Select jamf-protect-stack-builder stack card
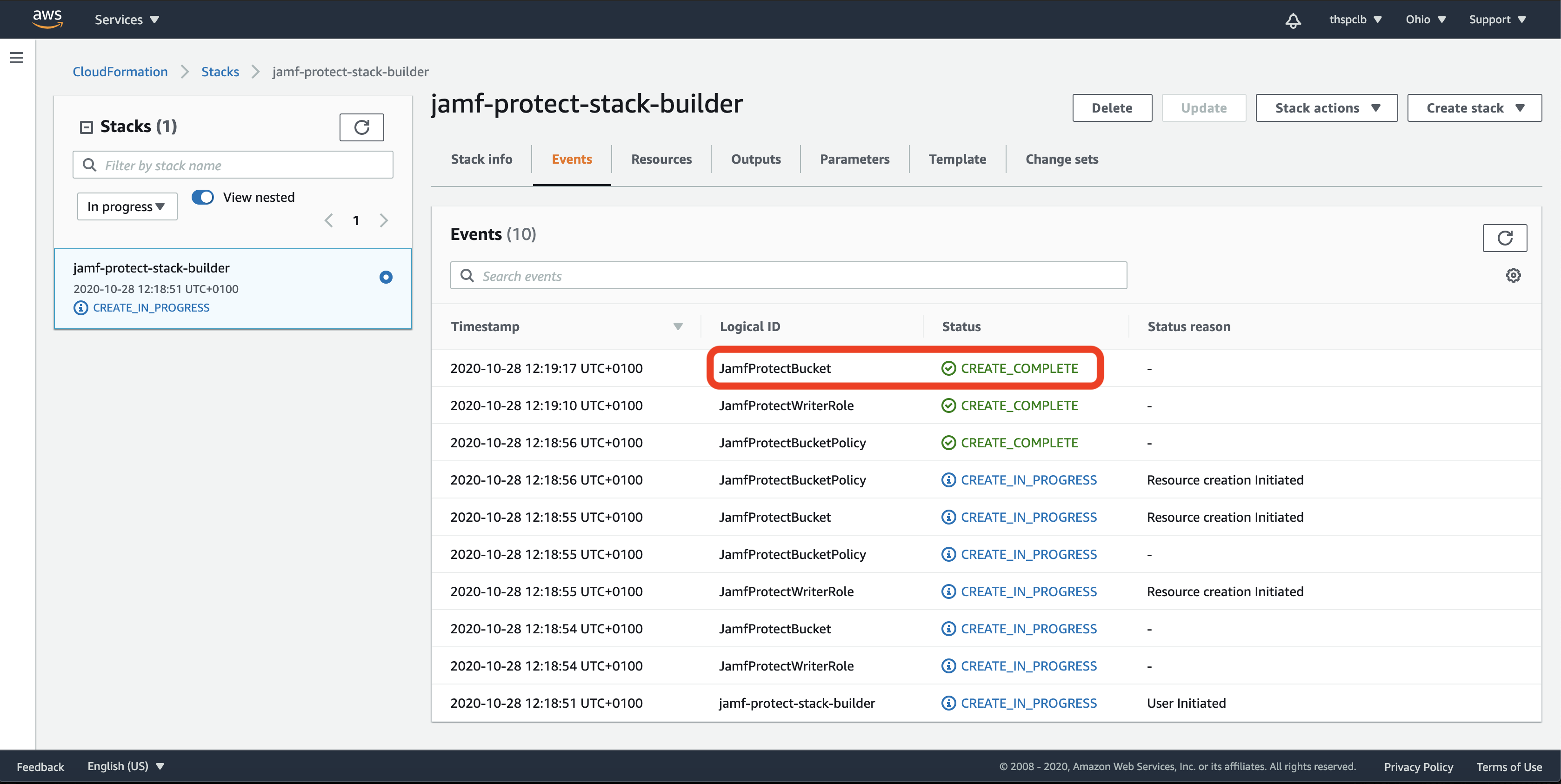This screenshot has width=1561, height=784. click(233, 289)
